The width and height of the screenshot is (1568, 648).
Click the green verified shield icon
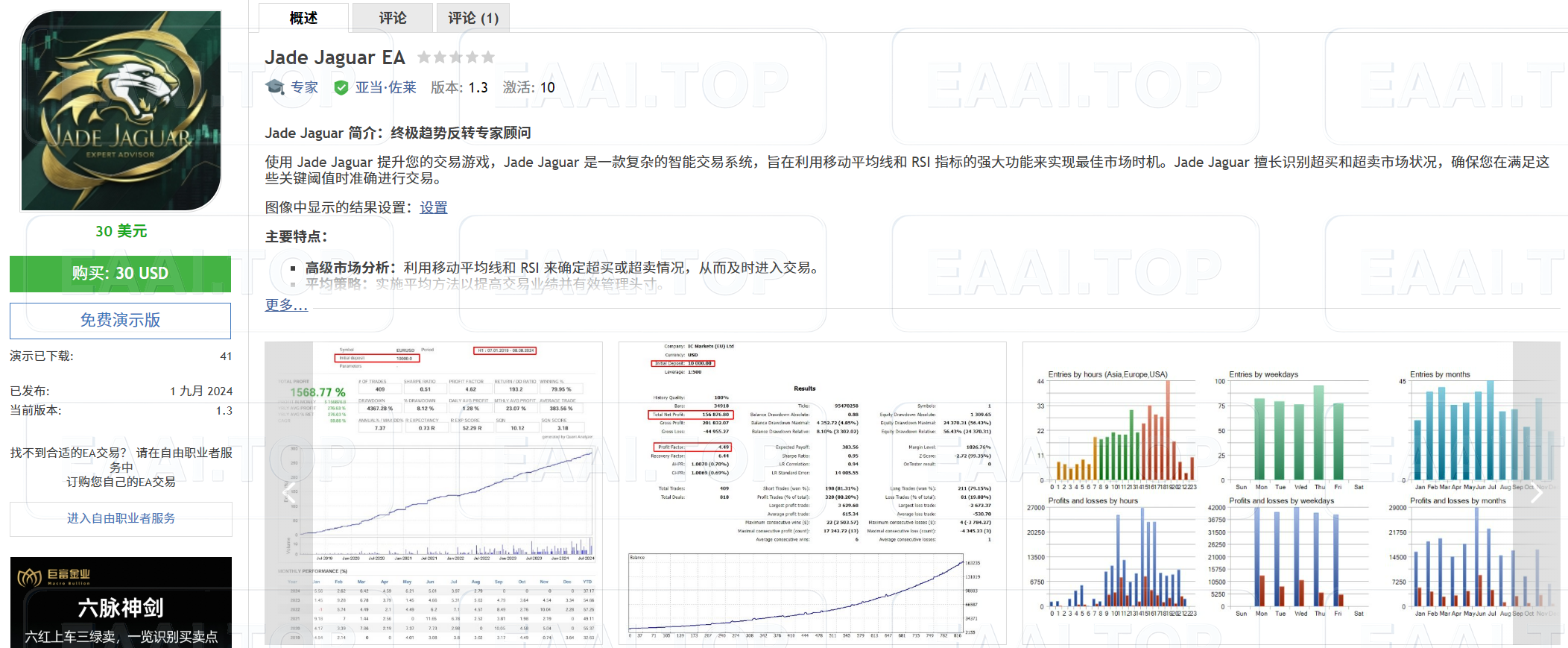(x=341, y=88)
